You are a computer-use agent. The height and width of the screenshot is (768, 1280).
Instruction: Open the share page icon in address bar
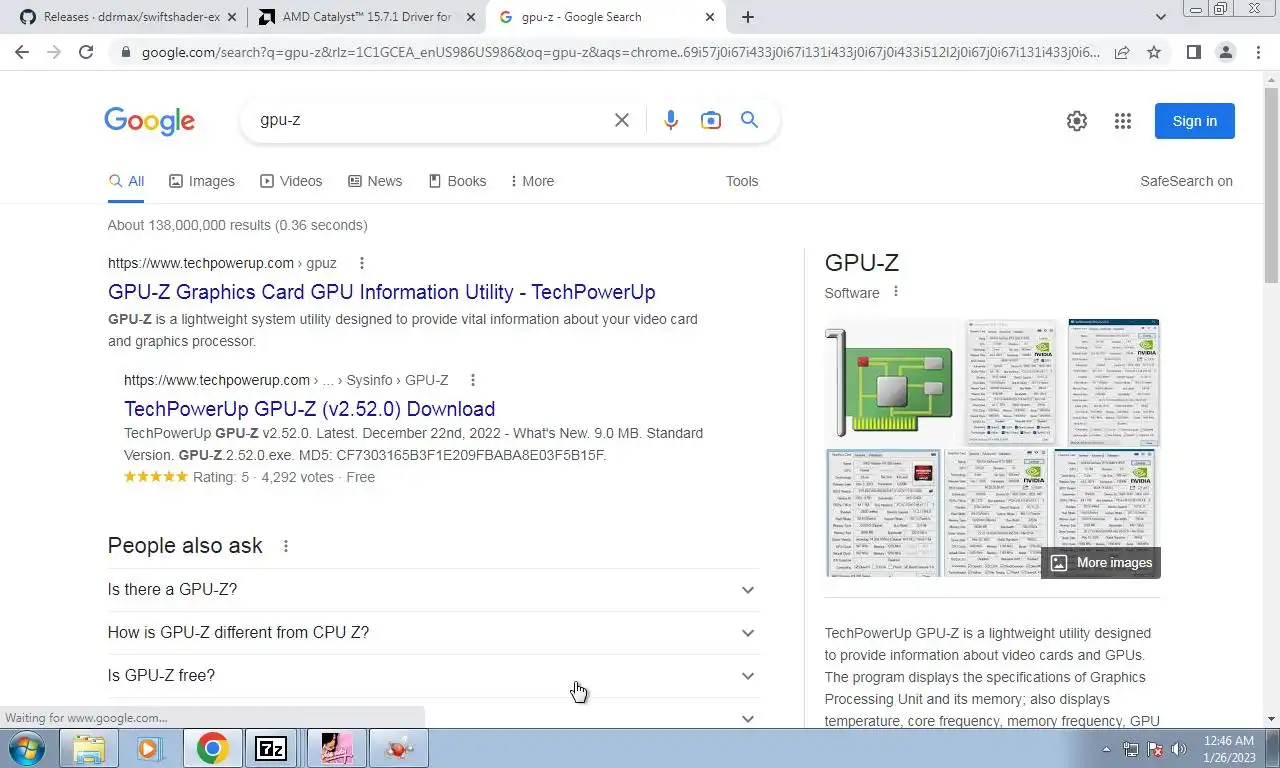[1122, 52]
